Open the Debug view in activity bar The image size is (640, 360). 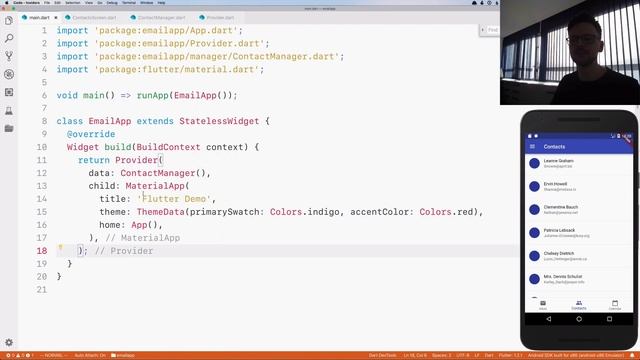tap(9, 74)
